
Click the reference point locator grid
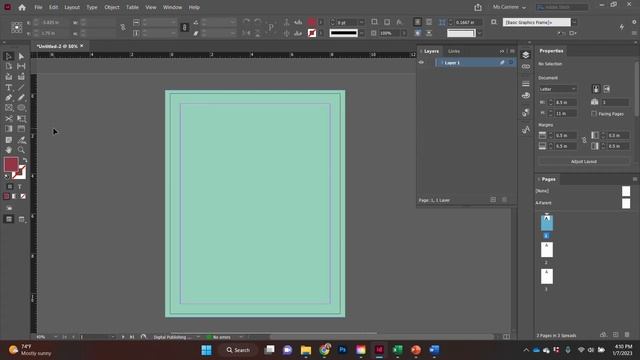(17, 27)
